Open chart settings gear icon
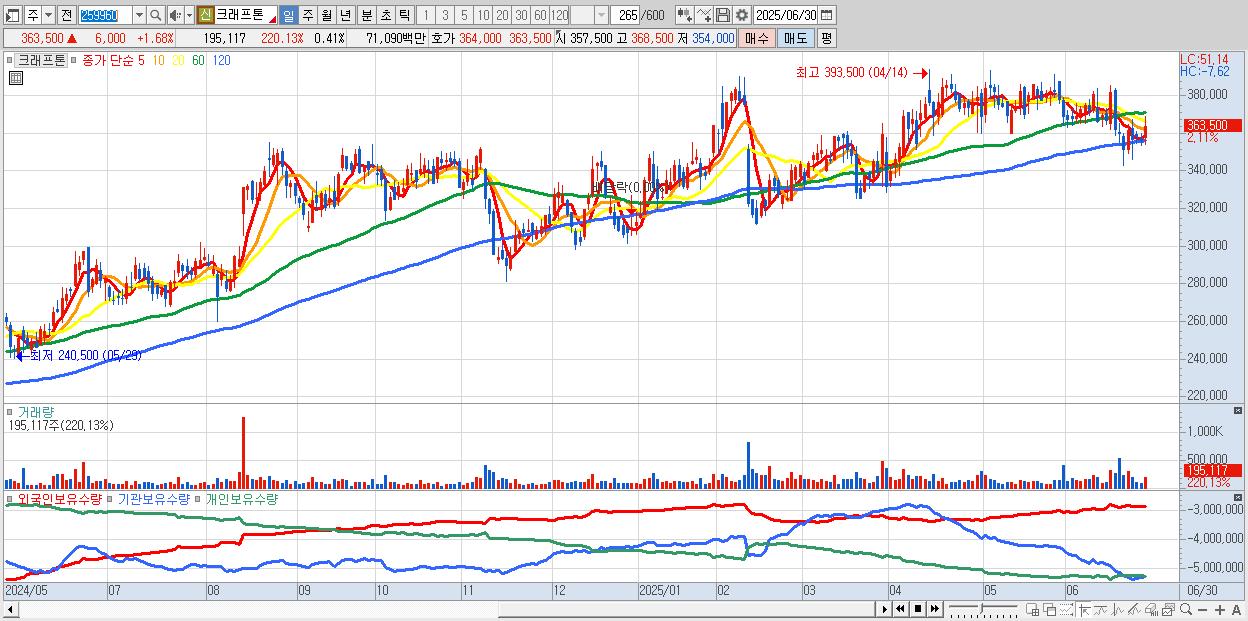 [x=741, y=15]
